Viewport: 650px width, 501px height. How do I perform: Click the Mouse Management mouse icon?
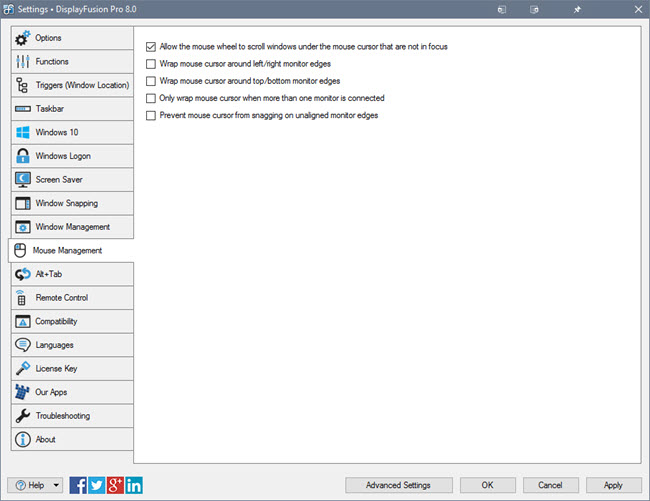coord(20,251)
